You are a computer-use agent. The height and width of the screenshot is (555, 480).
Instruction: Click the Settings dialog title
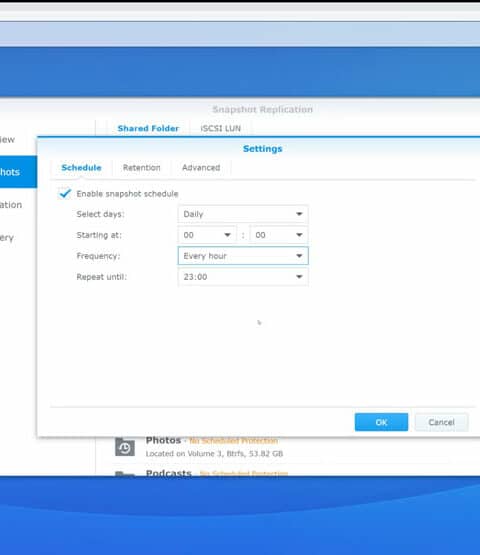263,149
